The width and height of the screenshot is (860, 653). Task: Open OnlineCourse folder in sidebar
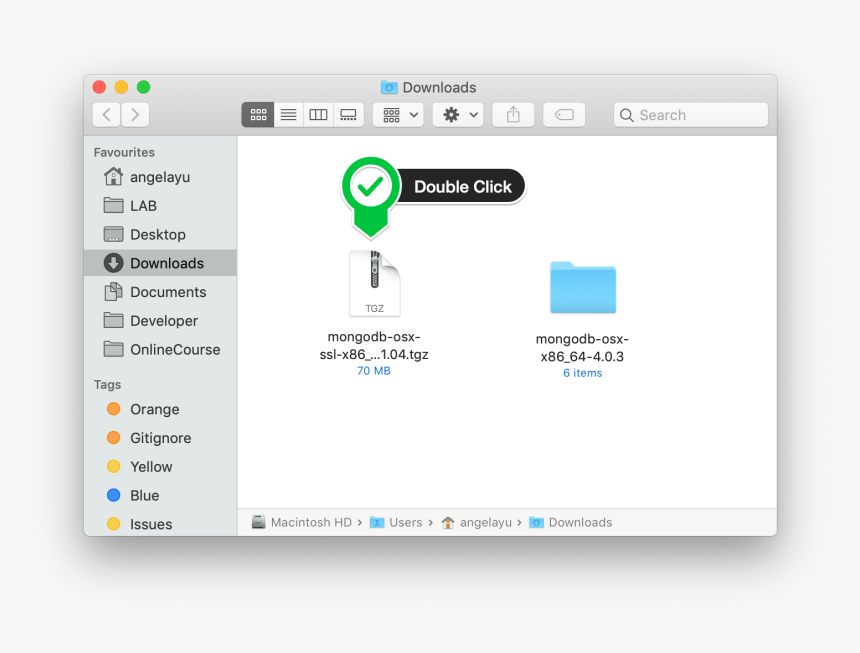coord(160,350)
